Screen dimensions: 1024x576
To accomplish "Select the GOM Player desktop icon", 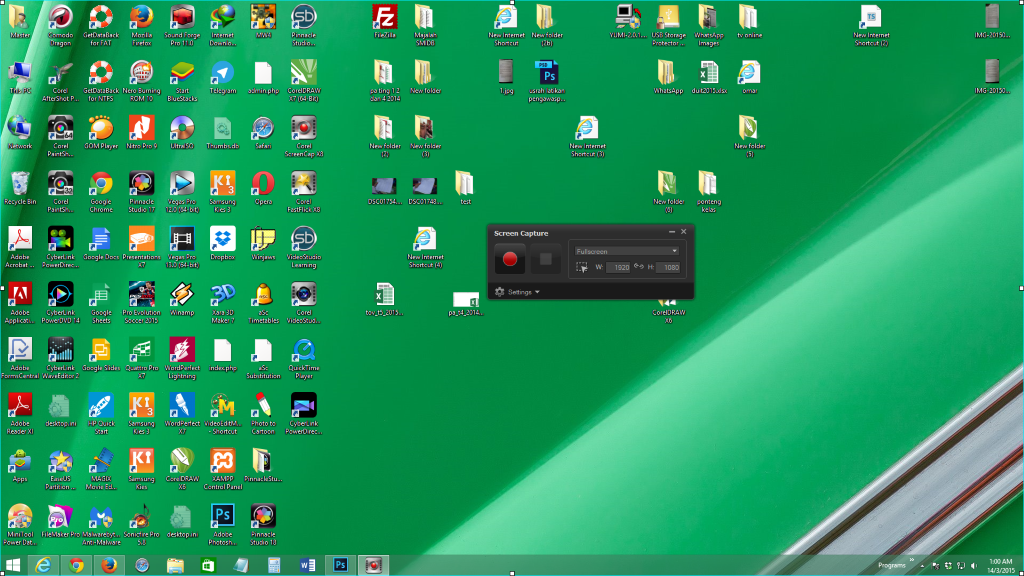I will tap(101, 133).
